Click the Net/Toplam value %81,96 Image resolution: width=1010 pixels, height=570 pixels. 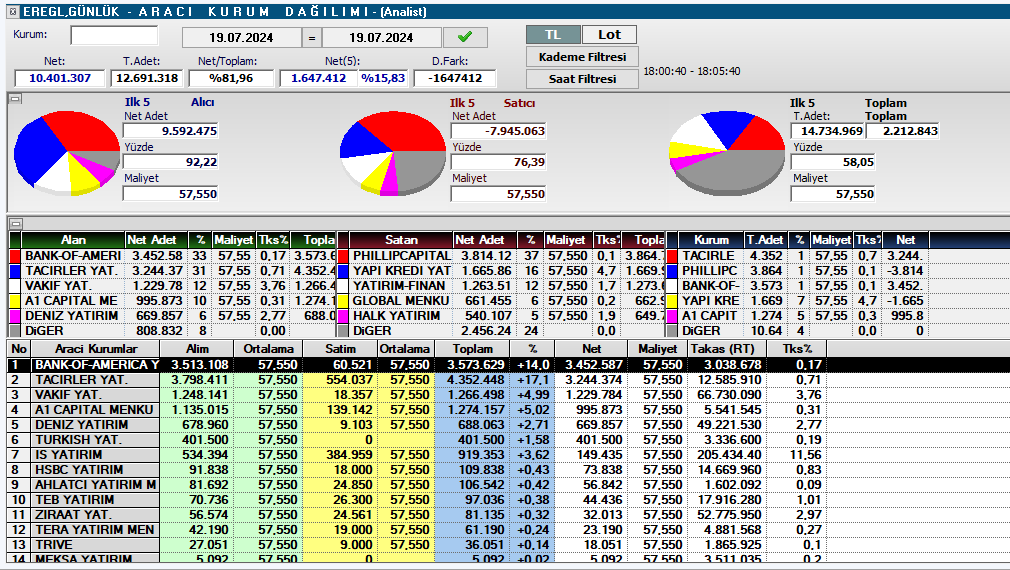coord(231,78)
